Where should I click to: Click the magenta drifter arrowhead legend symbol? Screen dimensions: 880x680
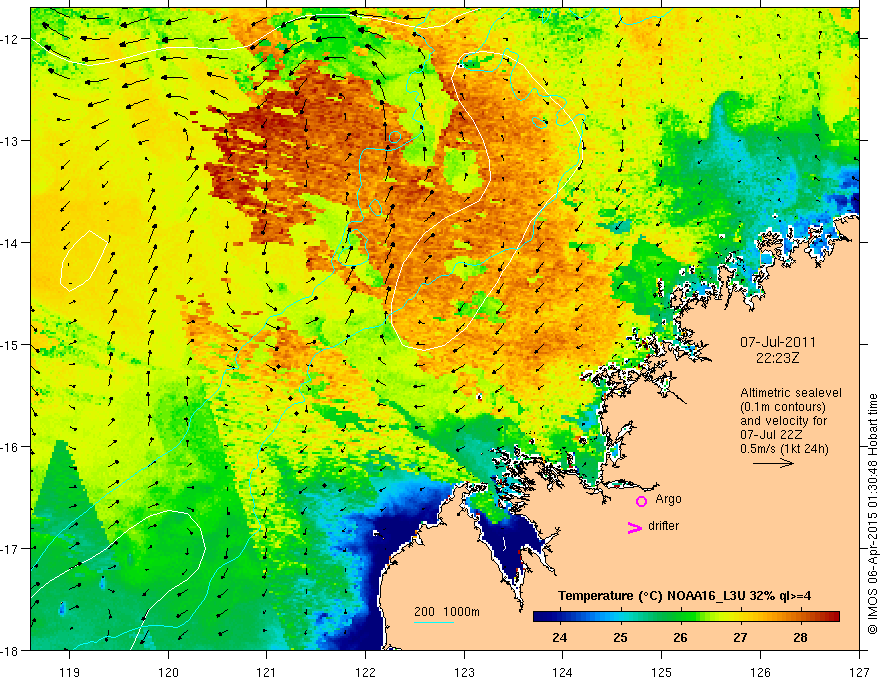coord(634,528)
